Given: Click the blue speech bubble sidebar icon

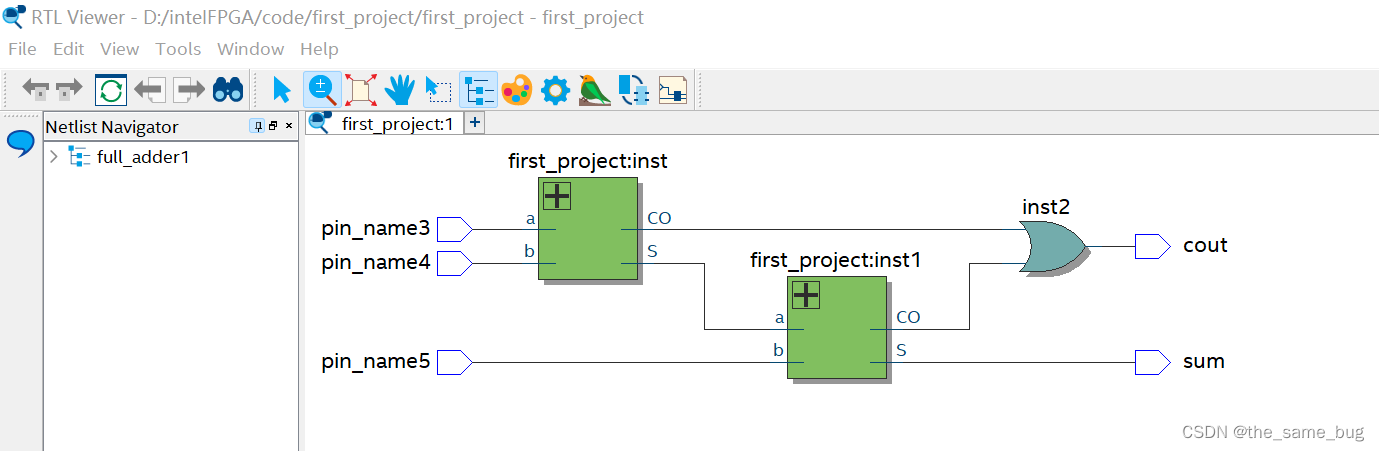Looking at the screenshot, I should (x=21, y=143).
